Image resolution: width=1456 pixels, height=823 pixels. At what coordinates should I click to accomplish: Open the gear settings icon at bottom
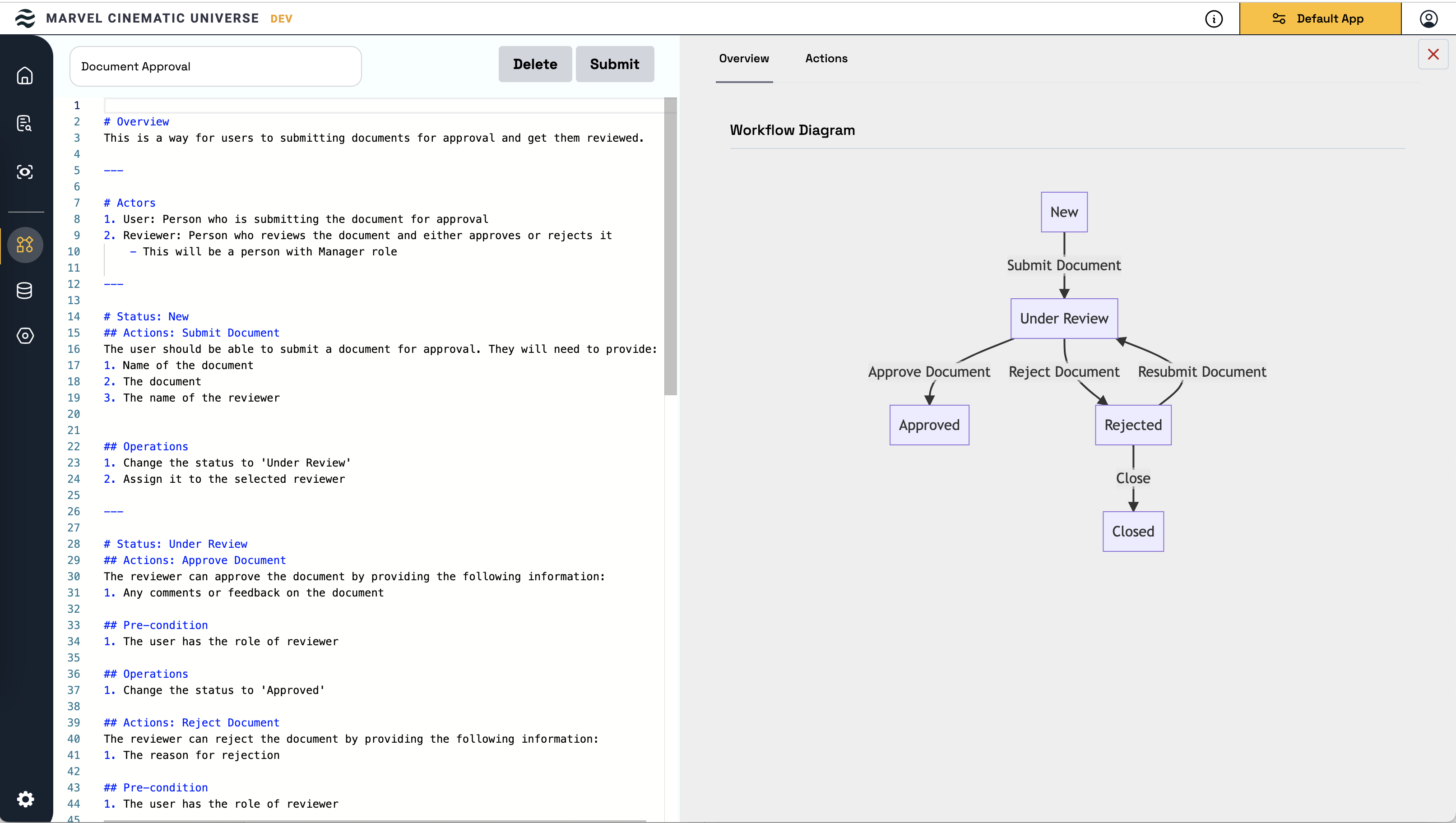pos(25,798)
